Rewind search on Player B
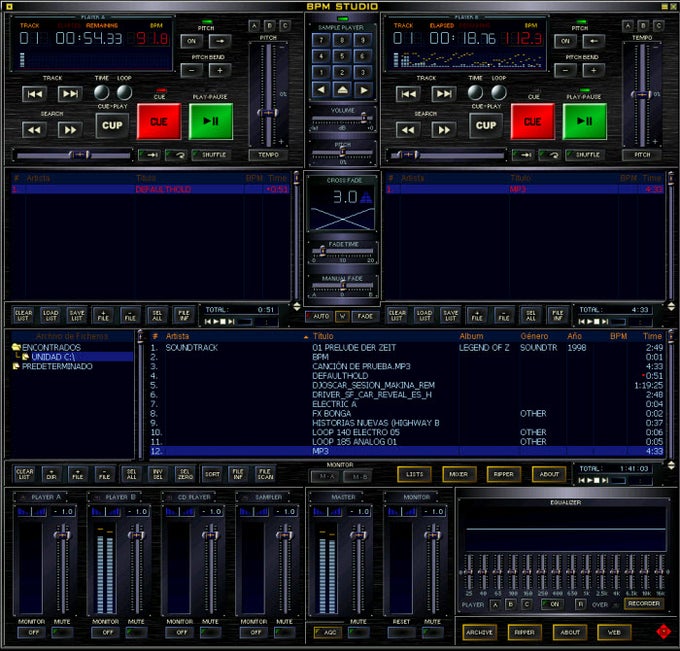Viewport: 680px width, 651px height. click(409, 130)
